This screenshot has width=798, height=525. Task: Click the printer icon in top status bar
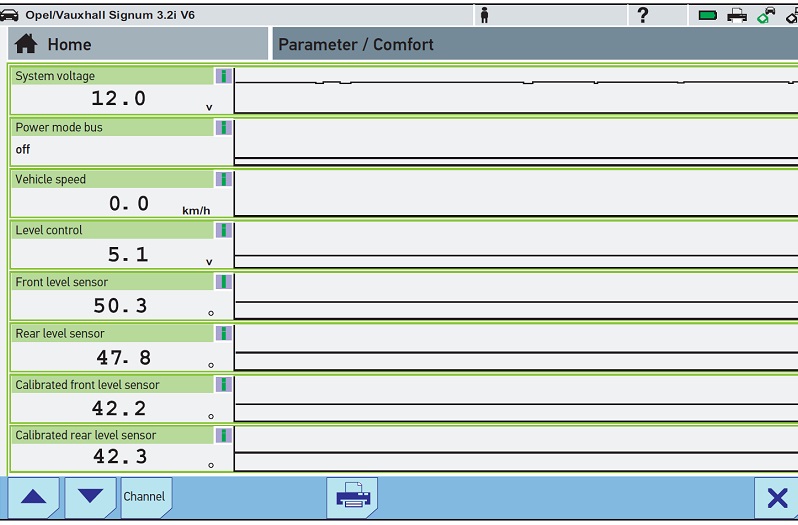(737, 14)
